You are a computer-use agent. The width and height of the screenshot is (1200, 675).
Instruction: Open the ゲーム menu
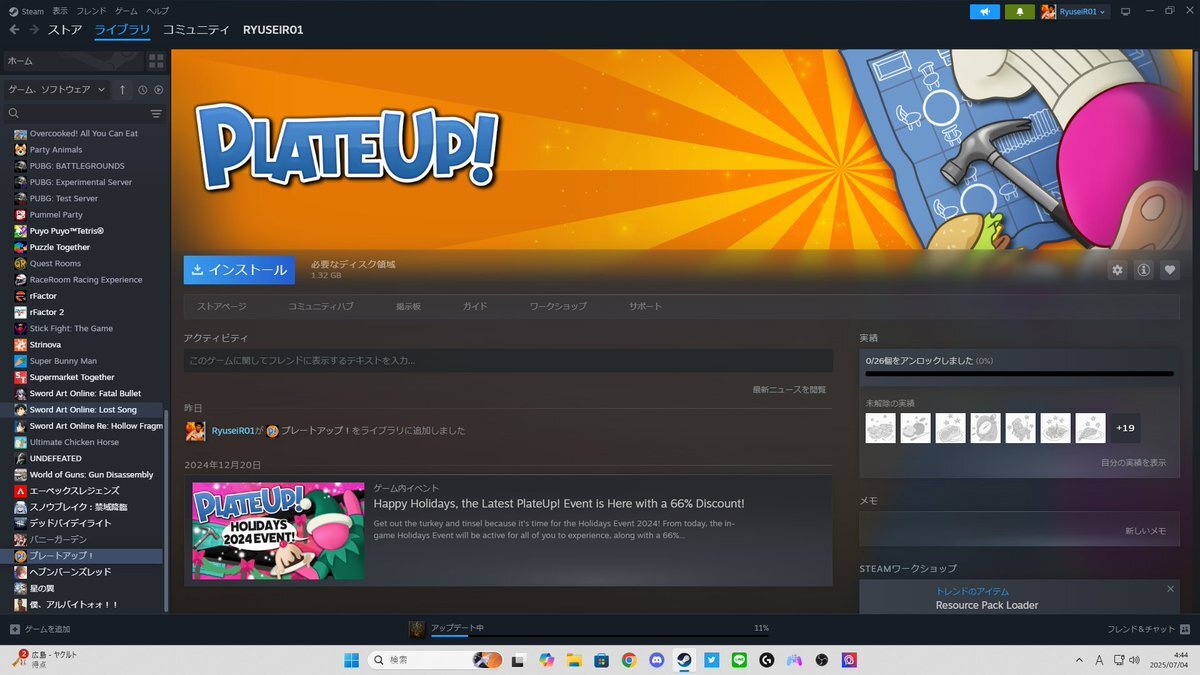coord(126,10)
